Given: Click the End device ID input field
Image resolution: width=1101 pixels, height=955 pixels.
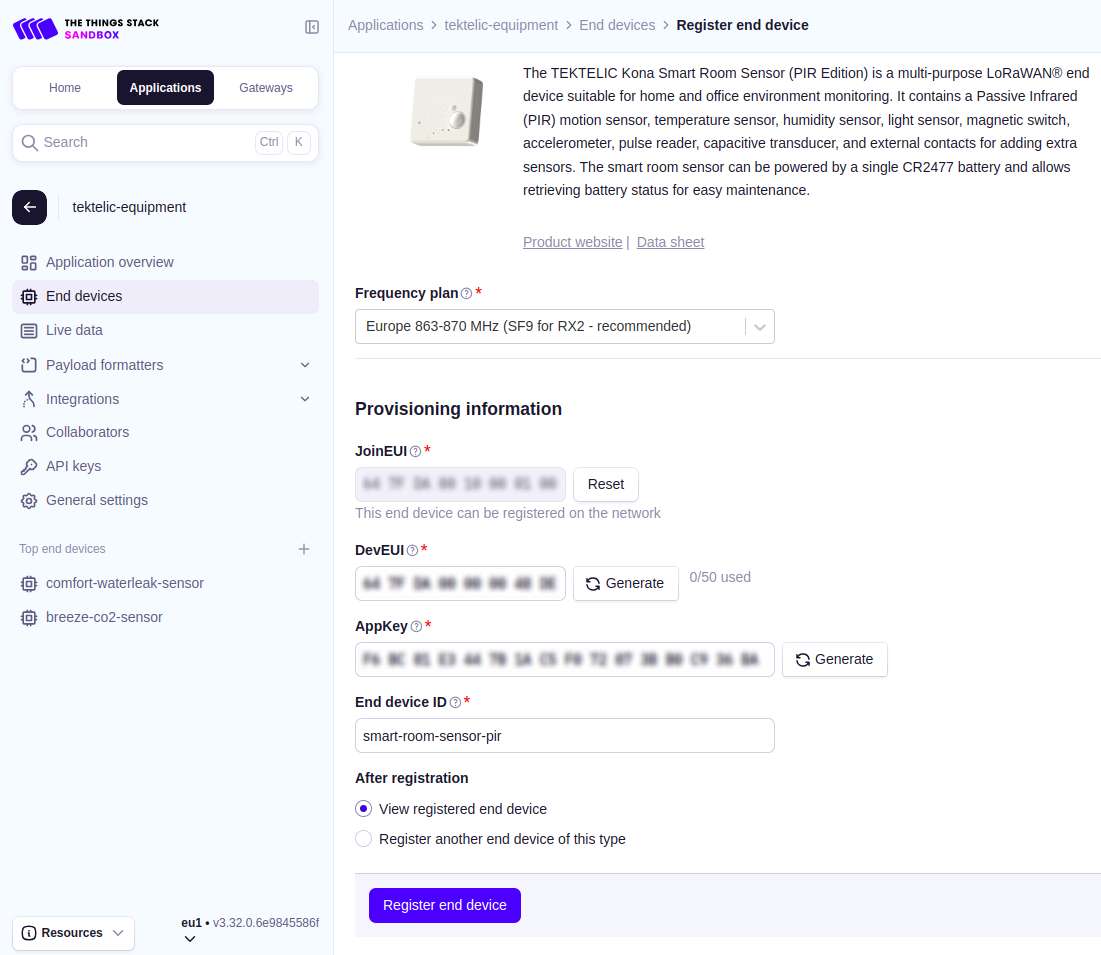Looking at the screenshot, I should point(564,736).
